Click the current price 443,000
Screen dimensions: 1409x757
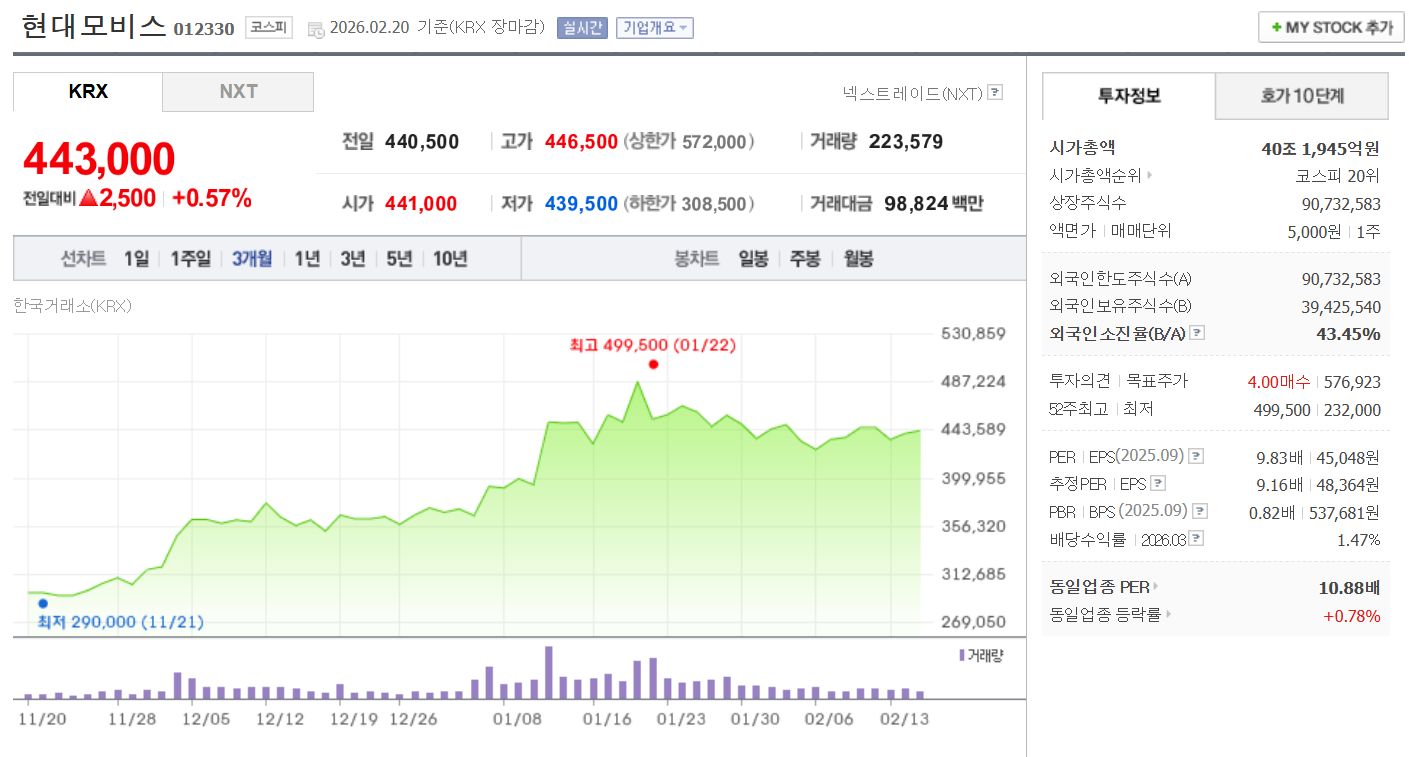click(99, 158)
